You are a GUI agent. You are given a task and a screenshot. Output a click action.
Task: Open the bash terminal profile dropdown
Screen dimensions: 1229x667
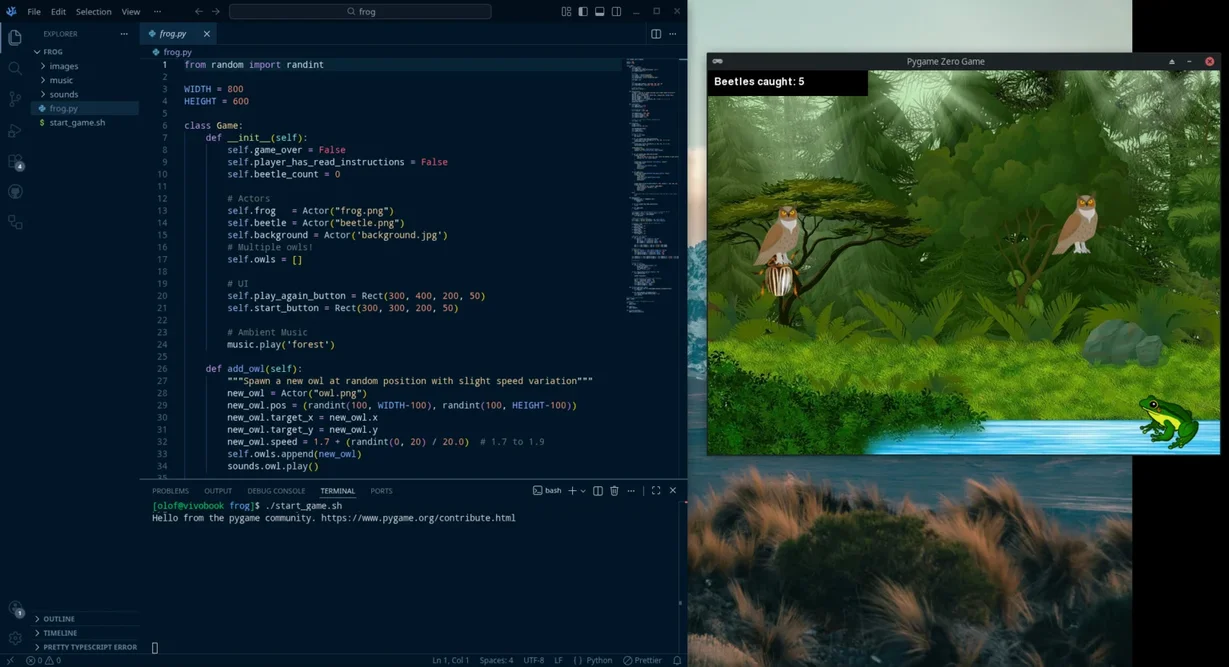click(582, 490)
